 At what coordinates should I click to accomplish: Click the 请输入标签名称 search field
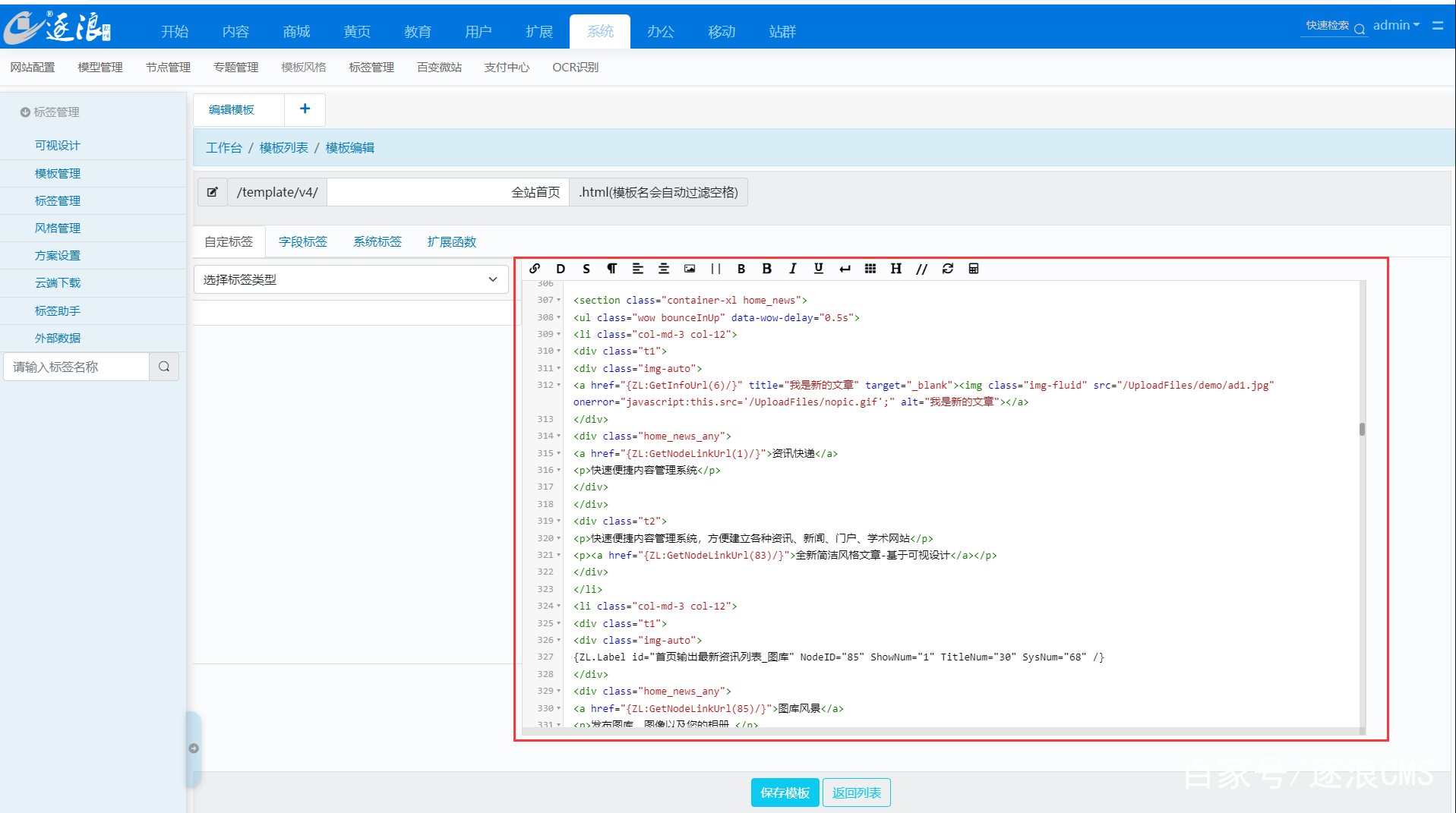(x=77, y=367)
